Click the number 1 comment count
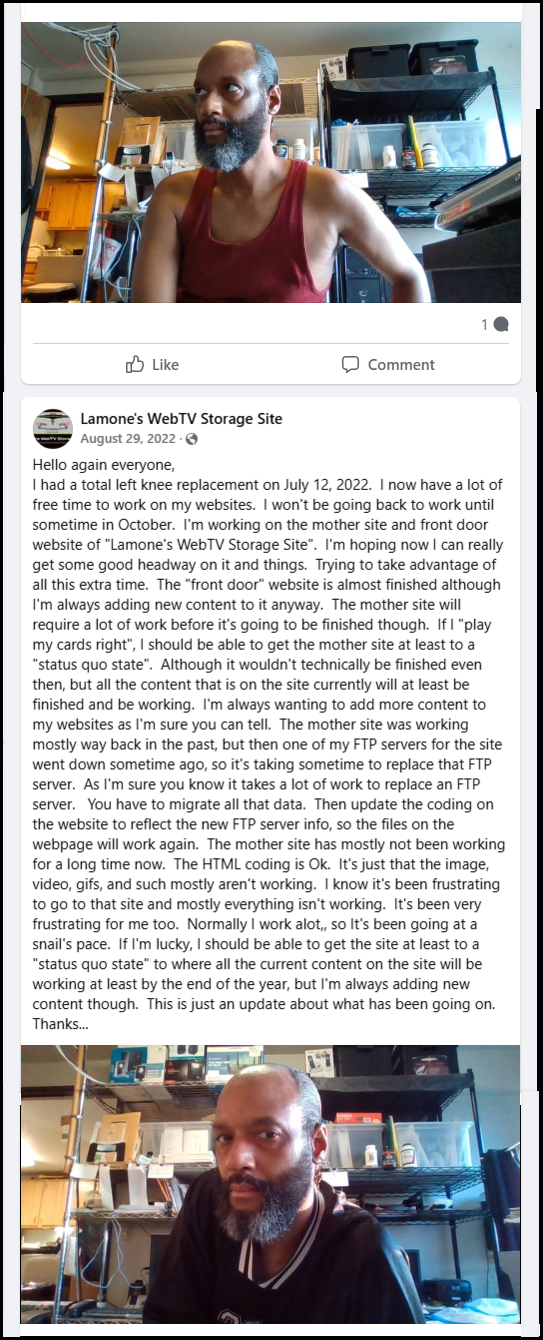This screenshot has height=1340, width=543. [x=485, y=324]
